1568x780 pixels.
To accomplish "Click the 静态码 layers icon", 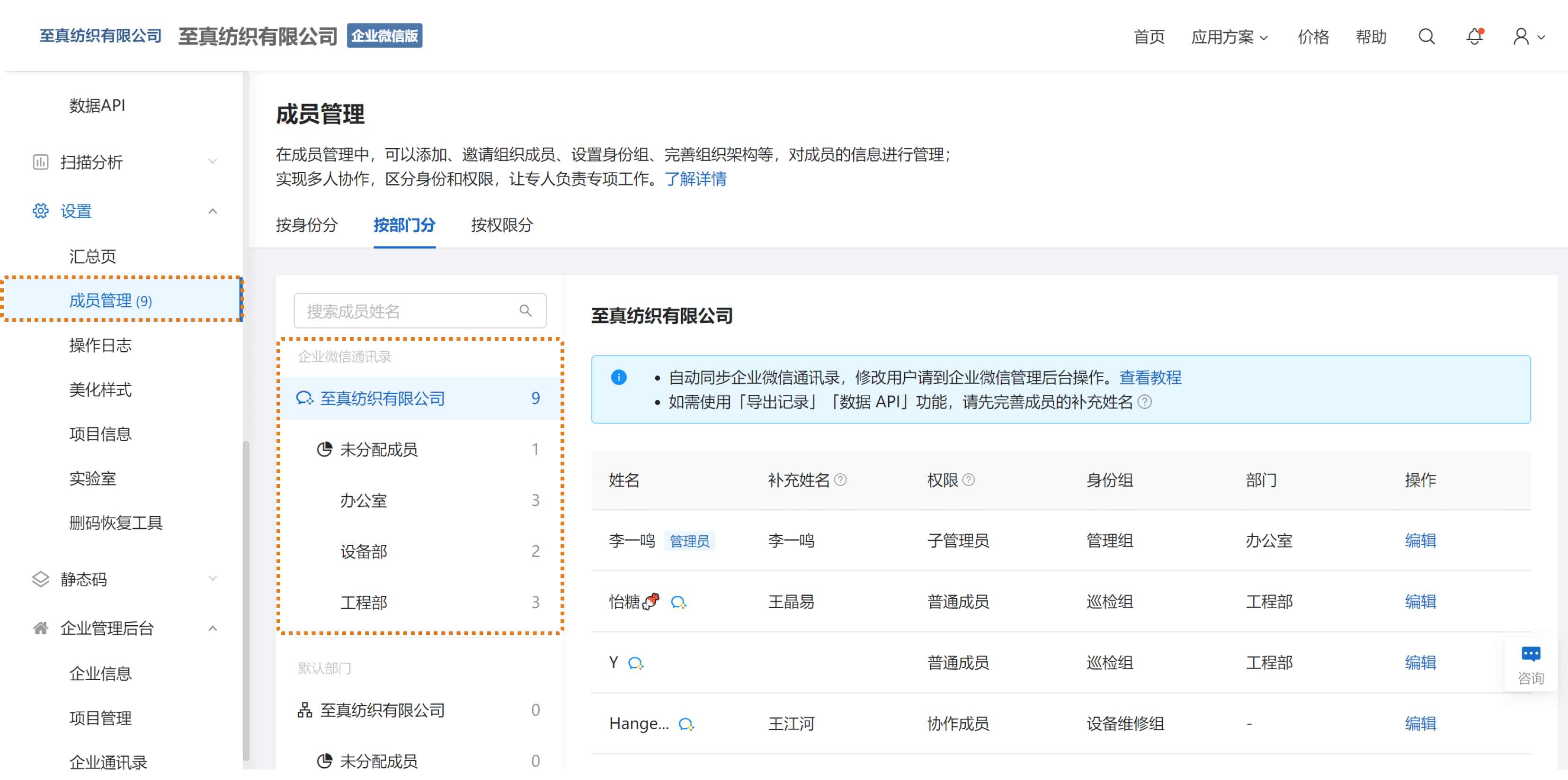I will click(x=40, y=579).
